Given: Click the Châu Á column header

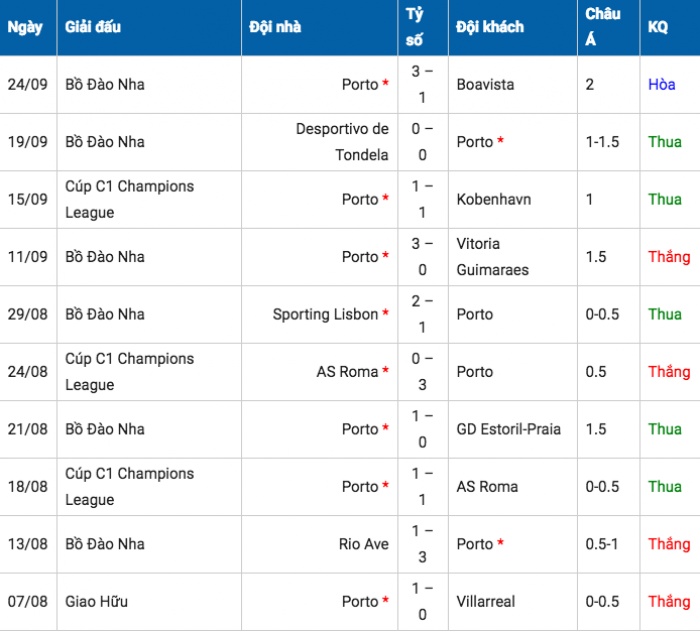Looking at the screenshot, I should [x=603, y=27].
